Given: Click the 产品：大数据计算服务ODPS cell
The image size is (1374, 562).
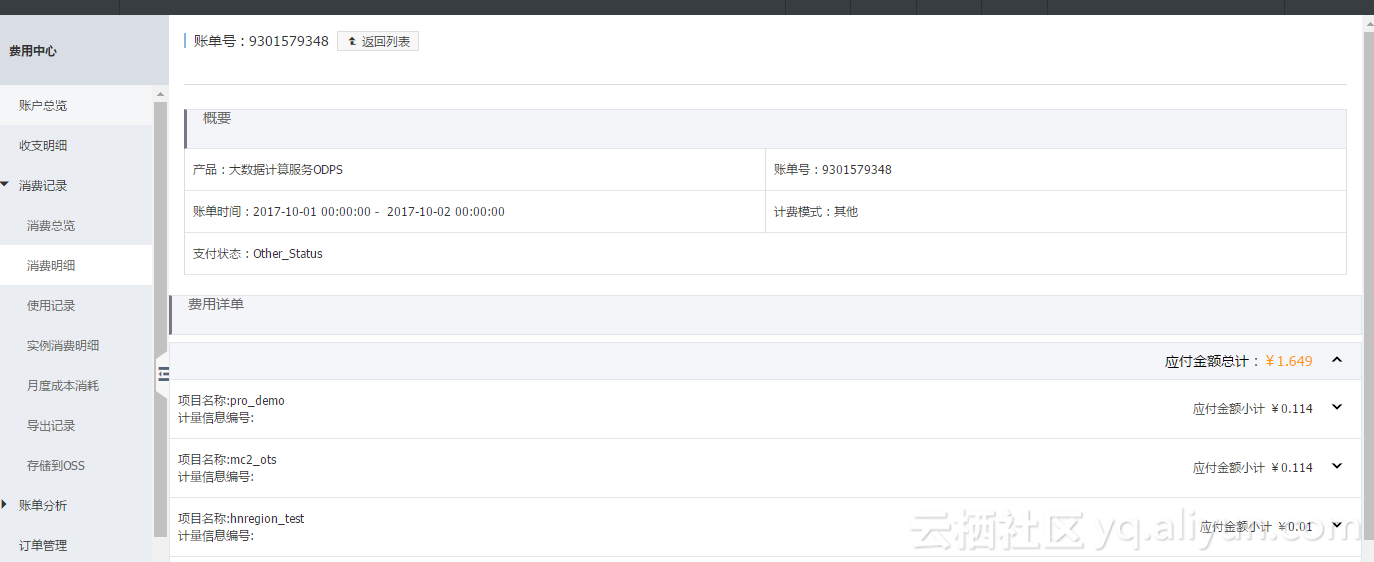Looking at the screenshot, I should coord(475,170).
